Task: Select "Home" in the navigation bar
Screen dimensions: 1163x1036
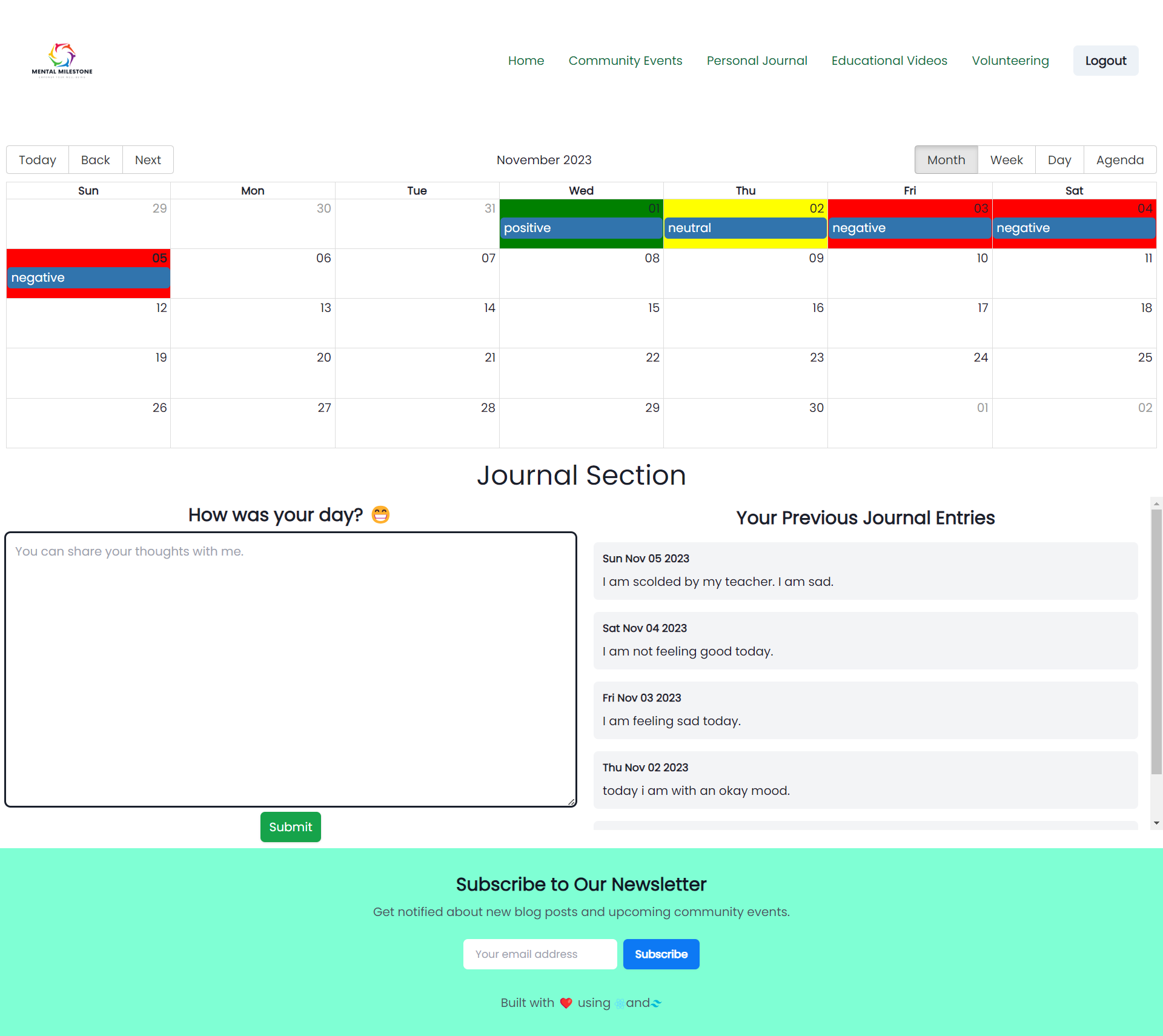Action: click(525, 61)
